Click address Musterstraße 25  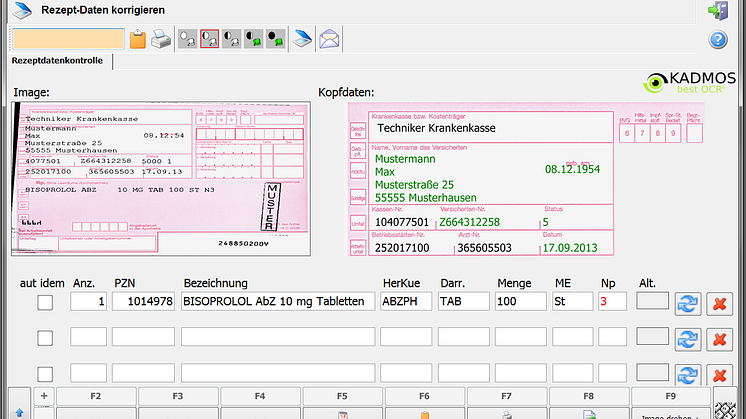click(414, 185)
